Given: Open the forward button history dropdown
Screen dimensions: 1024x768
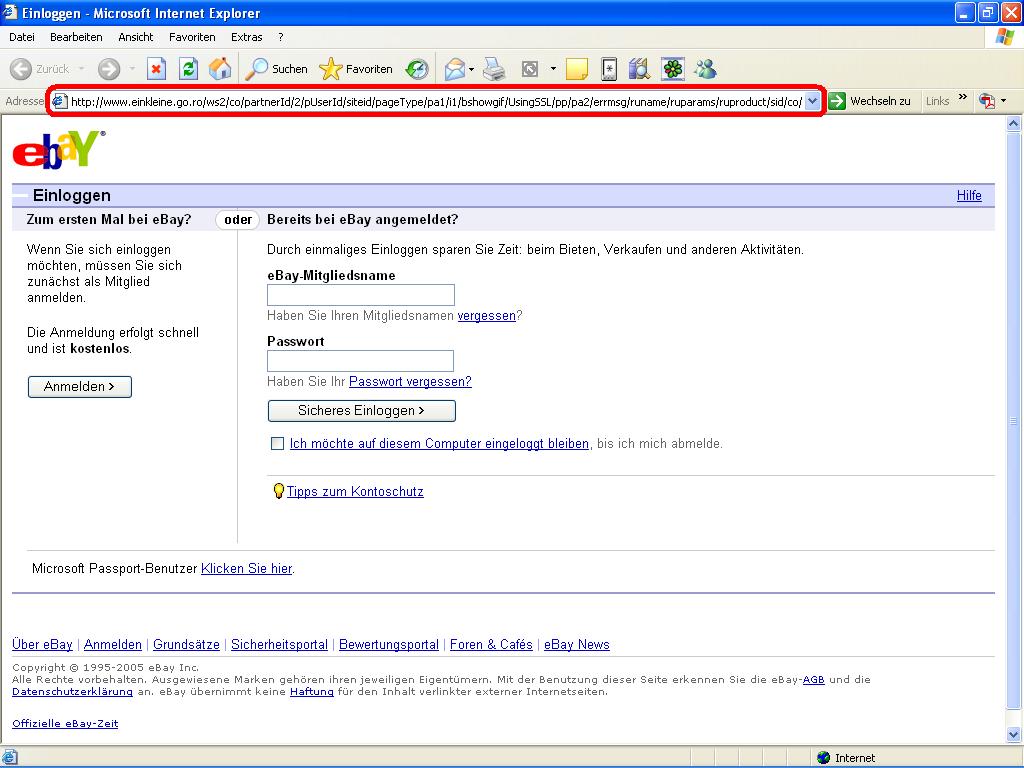Looking at the screenshot, I should (x=132, y=69).
